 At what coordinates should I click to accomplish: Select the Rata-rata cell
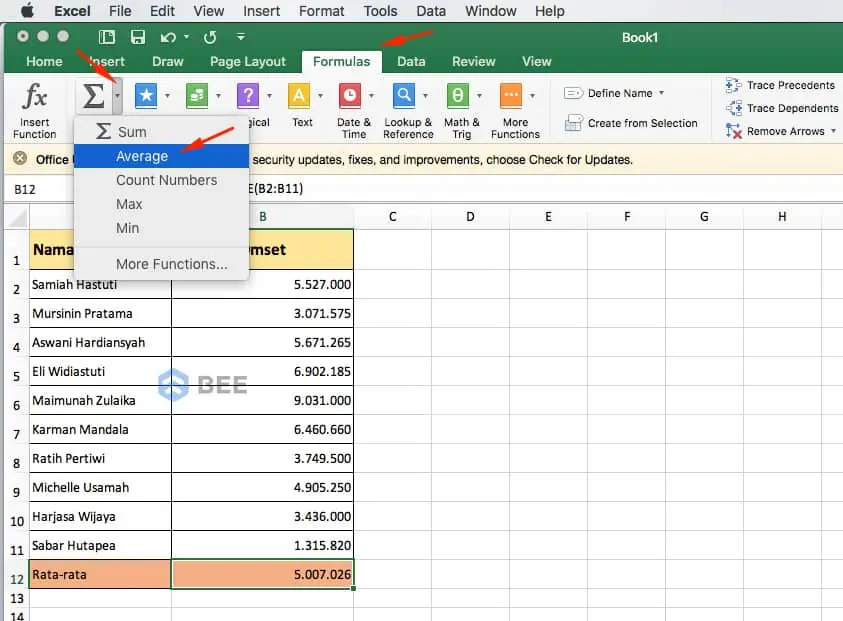[100, 574]
